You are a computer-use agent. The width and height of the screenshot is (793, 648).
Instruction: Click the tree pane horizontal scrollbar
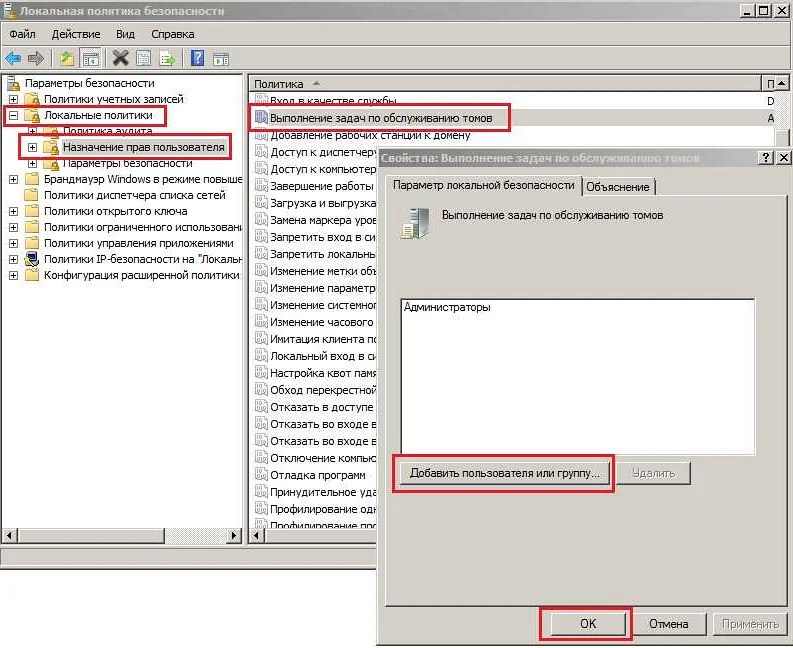120,537
